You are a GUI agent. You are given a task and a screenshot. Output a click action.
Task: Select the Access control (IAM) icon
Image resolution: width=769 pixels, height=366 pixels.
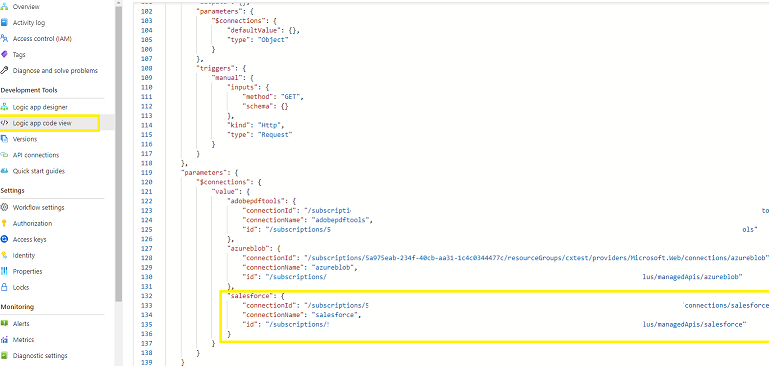(4, 38)
